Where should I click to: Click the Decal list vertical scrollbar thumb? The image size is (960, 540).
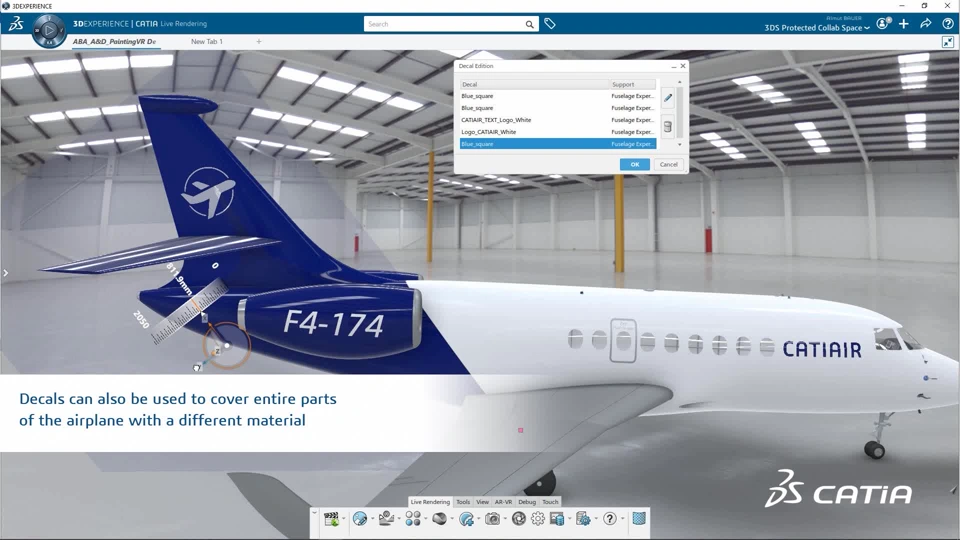tap(680, 112)
